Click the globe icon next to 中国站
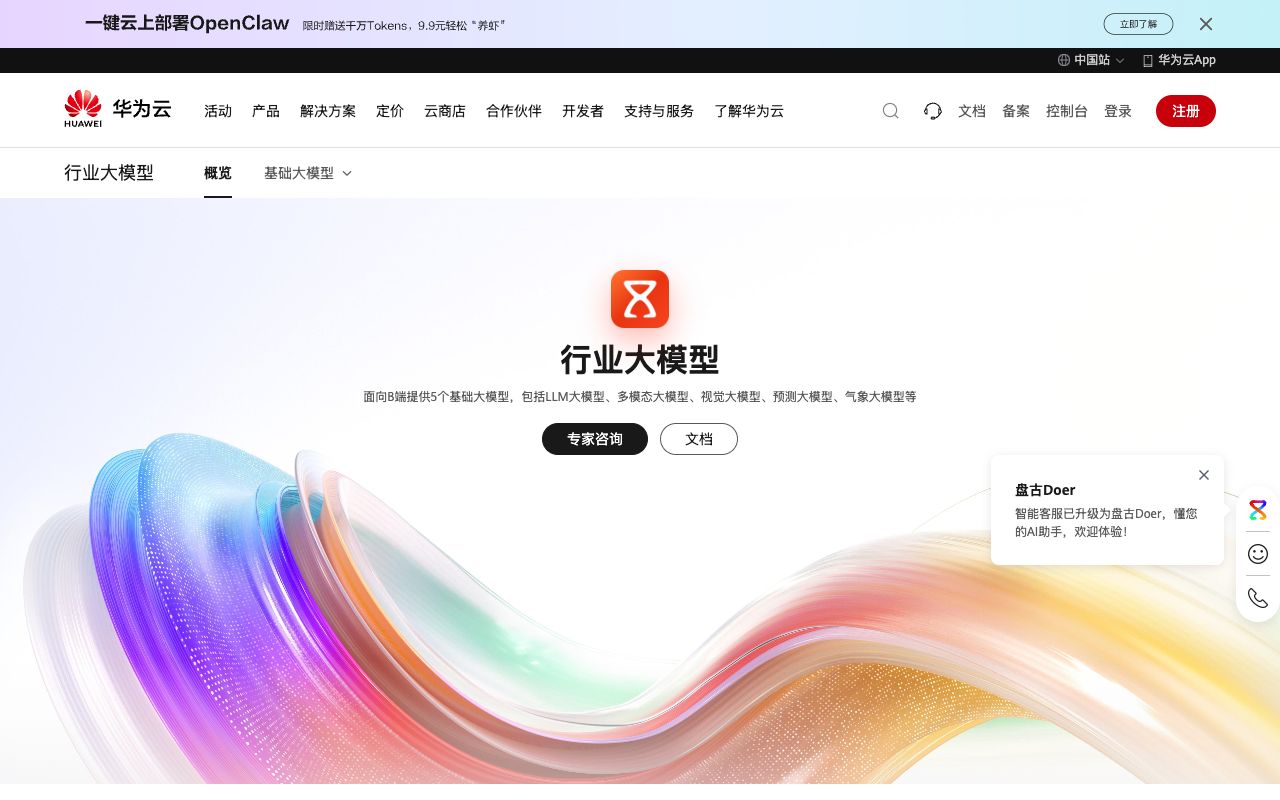Screen dimensions: 1280x800 pos(1063,60)
